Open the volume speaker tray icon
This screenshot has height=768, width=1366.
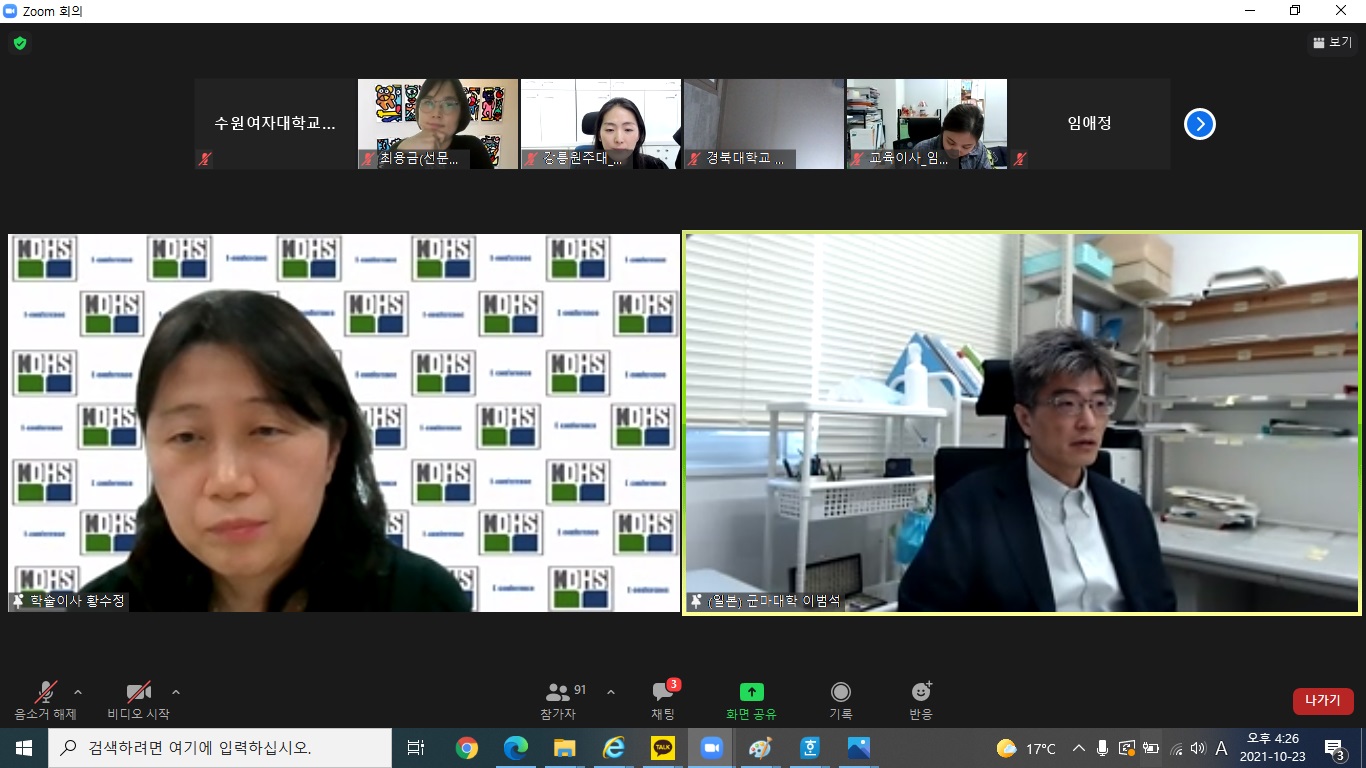[1198, 748]
